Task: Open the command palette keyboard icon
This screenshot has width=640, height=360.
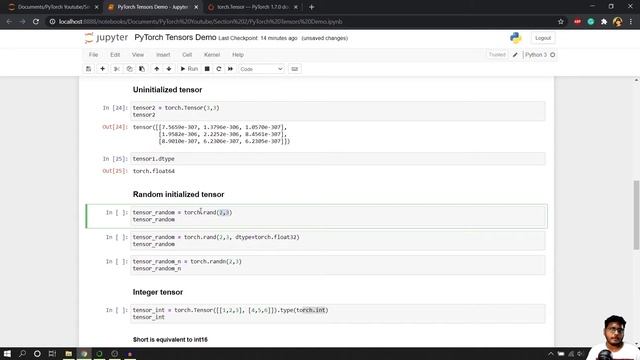Action: click(x=295, y=69)
